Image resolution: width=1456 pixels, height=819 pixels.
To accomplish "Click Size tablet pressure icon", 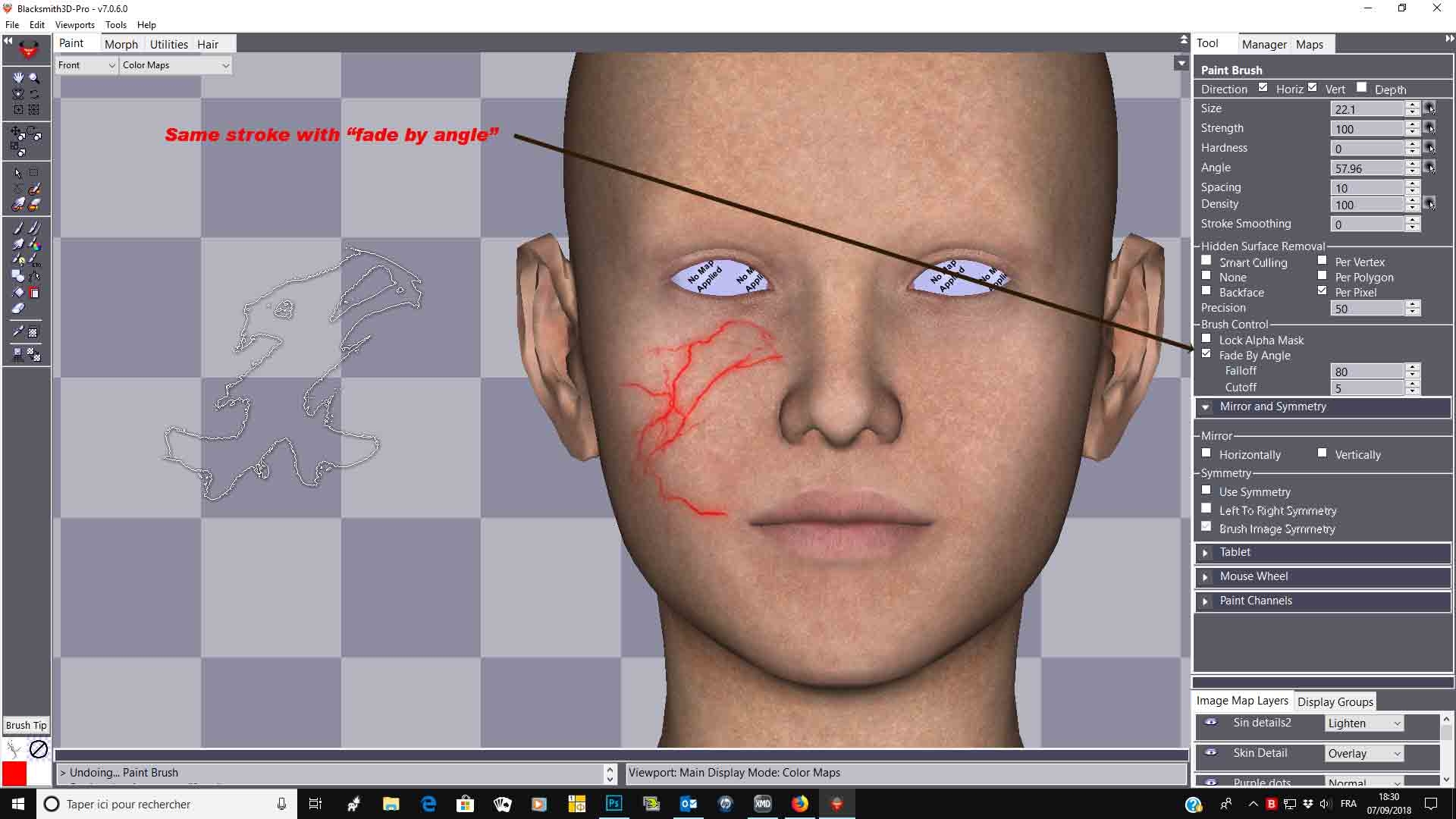I will [x=1429, y=108].
